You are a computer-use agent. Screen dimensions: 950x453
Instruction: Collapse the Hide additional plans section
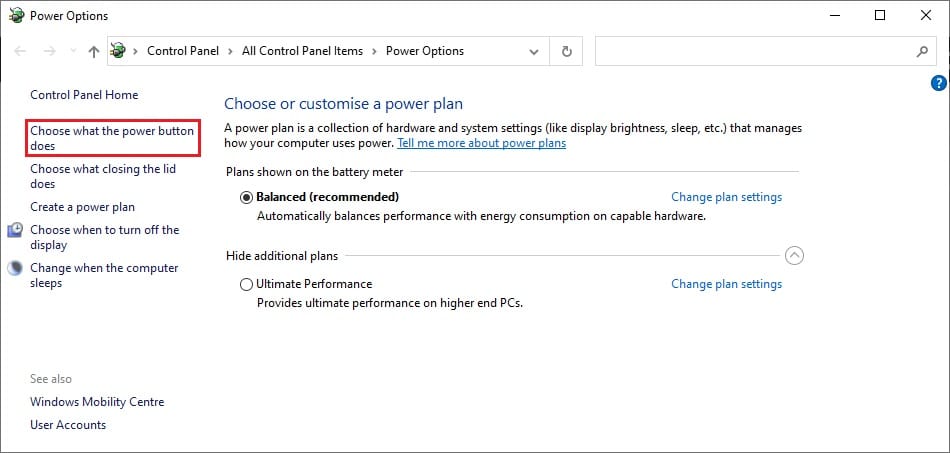click(x=794, y=256)
